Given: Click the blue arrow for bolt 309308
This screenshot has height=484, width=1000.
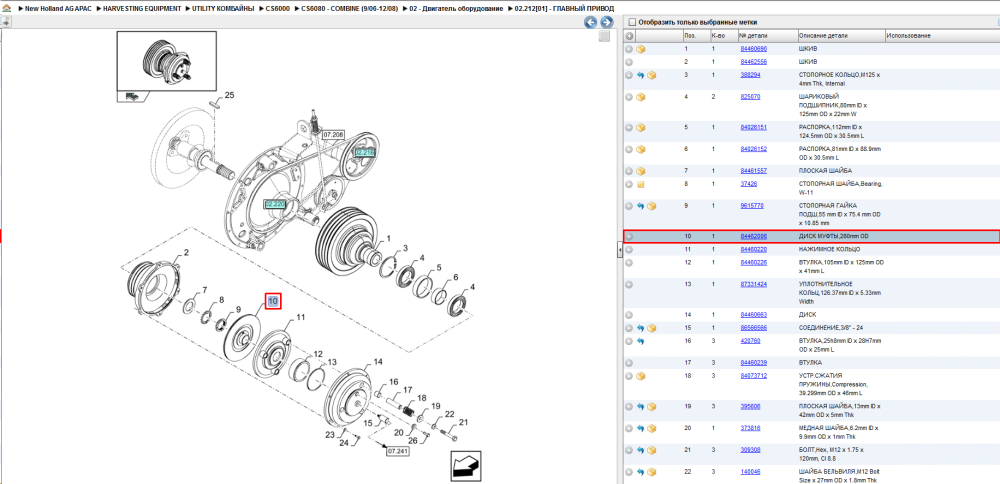Looking at the screenshot, I should (x=641, y=450).
